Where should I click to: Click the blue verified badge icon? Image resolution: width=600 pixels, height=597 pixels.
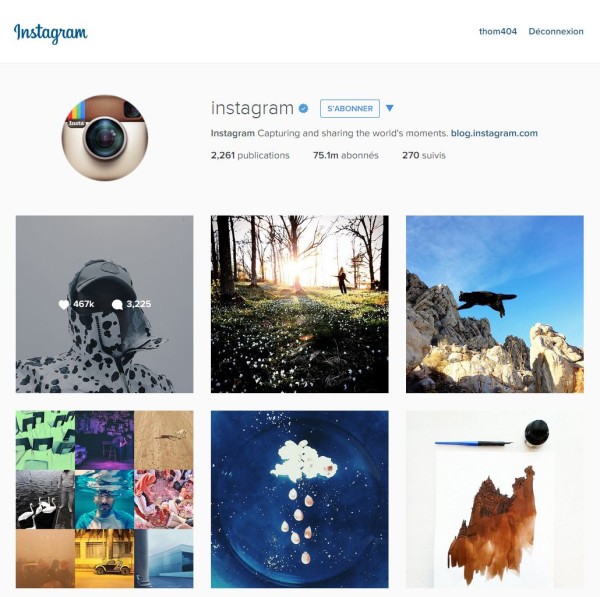tap(303, 109)
